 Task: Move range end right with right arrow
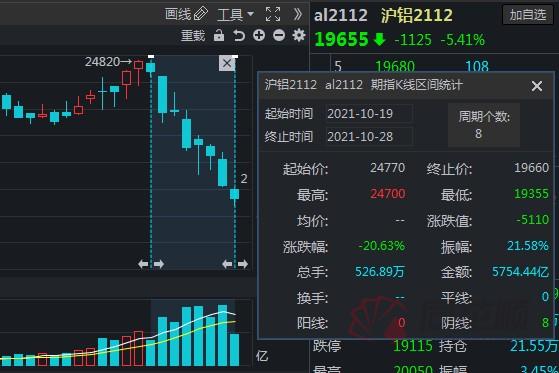coord(243,264)
